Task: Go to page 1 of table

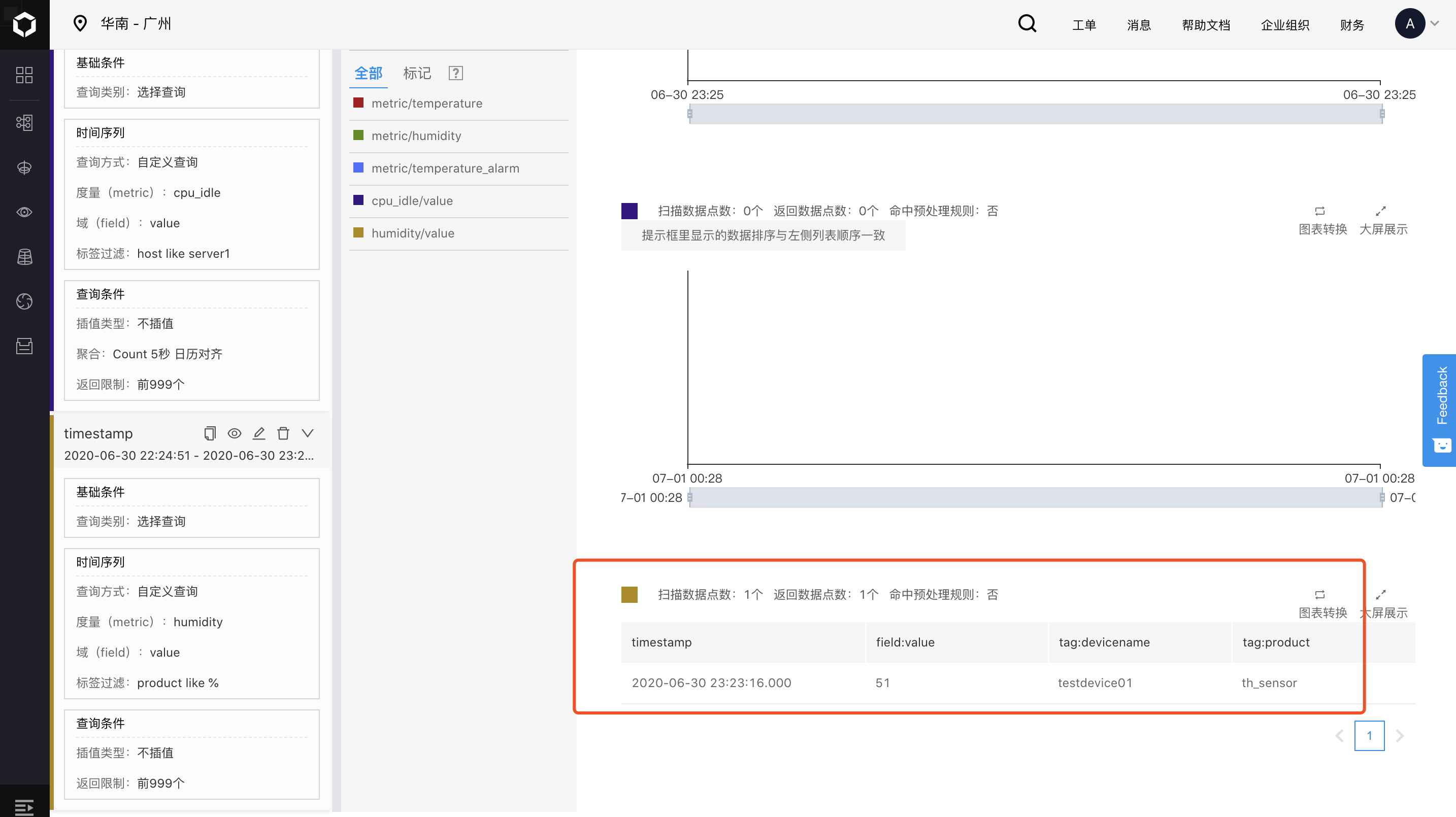Action: click(x=1369, y=736)
